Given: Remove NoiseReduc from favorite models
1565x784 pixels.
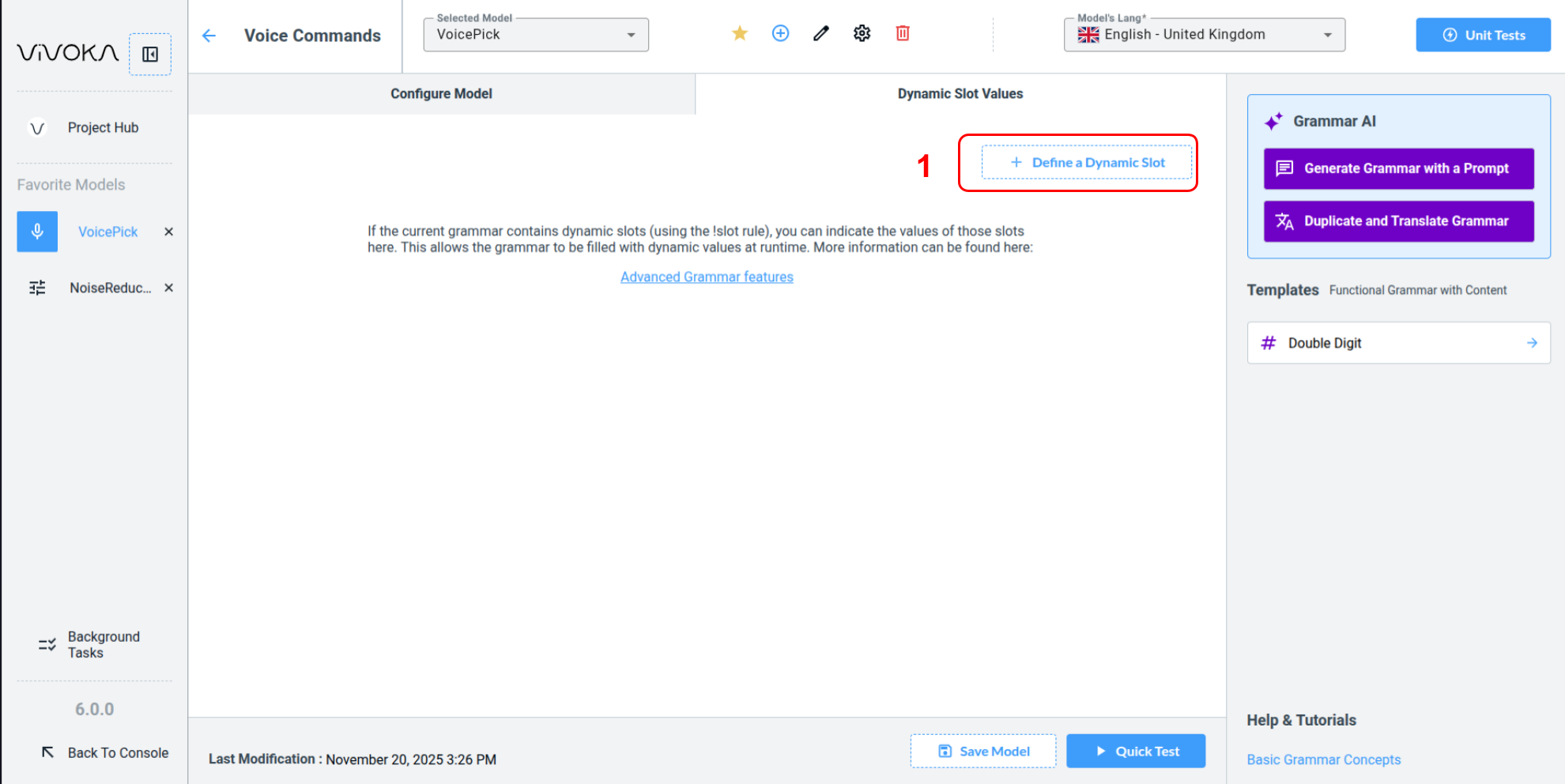Looking at the screenshot, I should [168, 288].
